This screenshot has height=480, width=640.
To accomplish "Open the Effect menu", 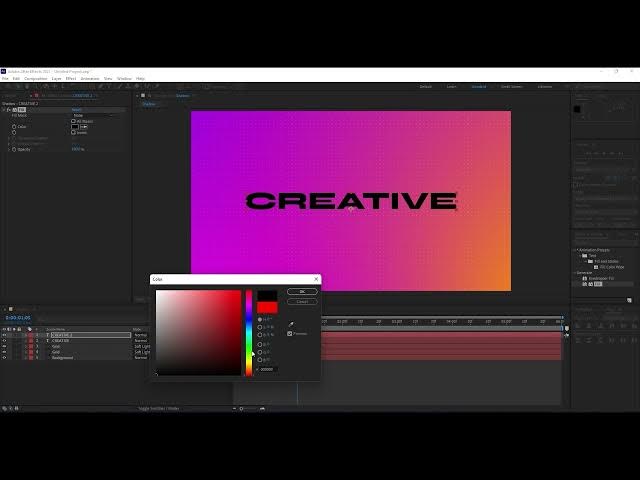I will (x=71, y=78).
